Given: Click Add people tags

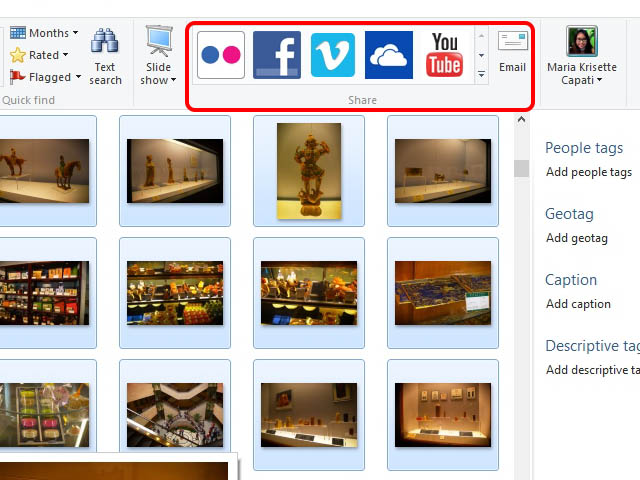Looking at the screenshot, I should pyautogui.click(x=589, y=172).
